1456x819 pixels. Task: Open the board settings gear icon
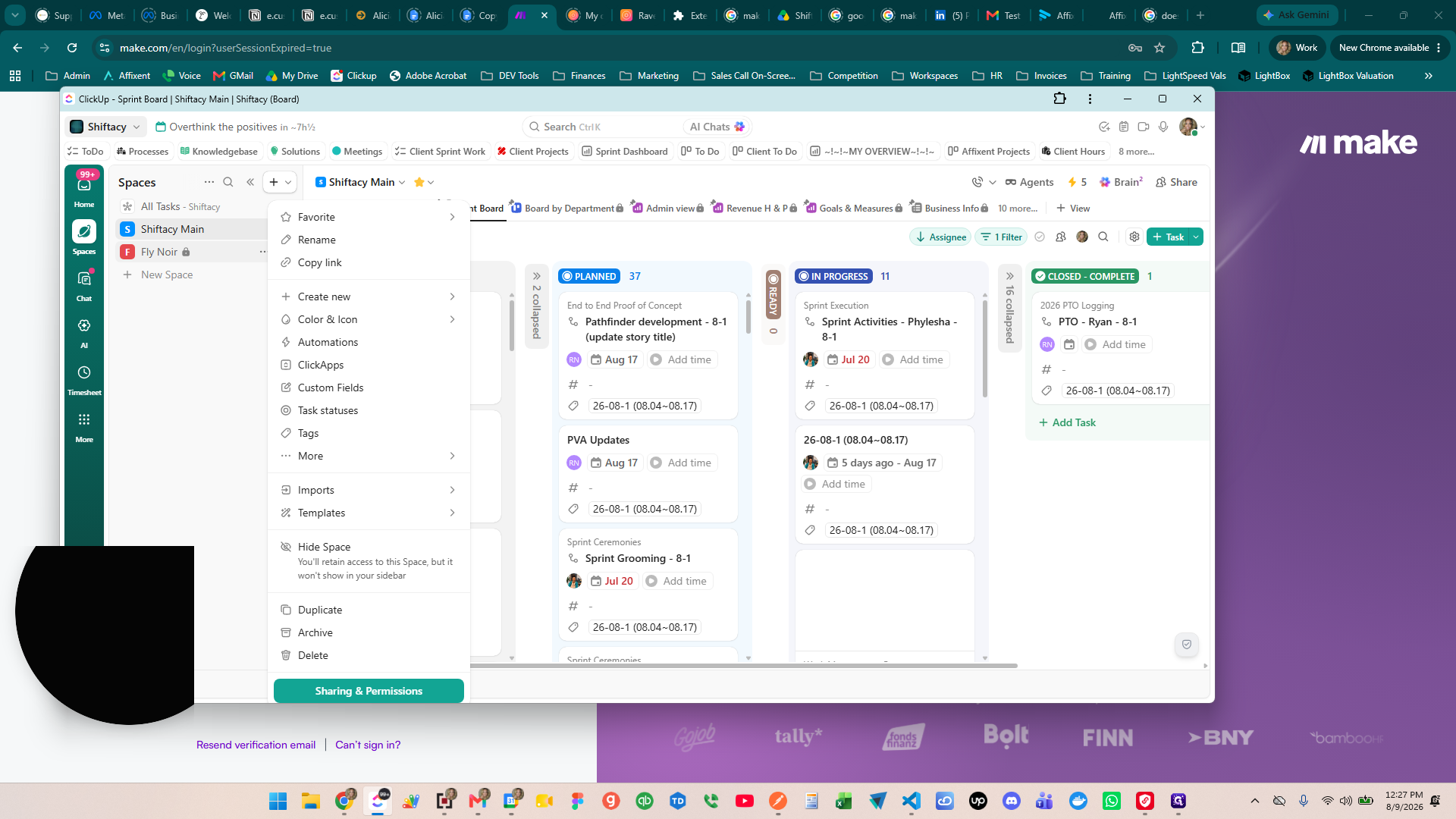tap(1134, 237)
